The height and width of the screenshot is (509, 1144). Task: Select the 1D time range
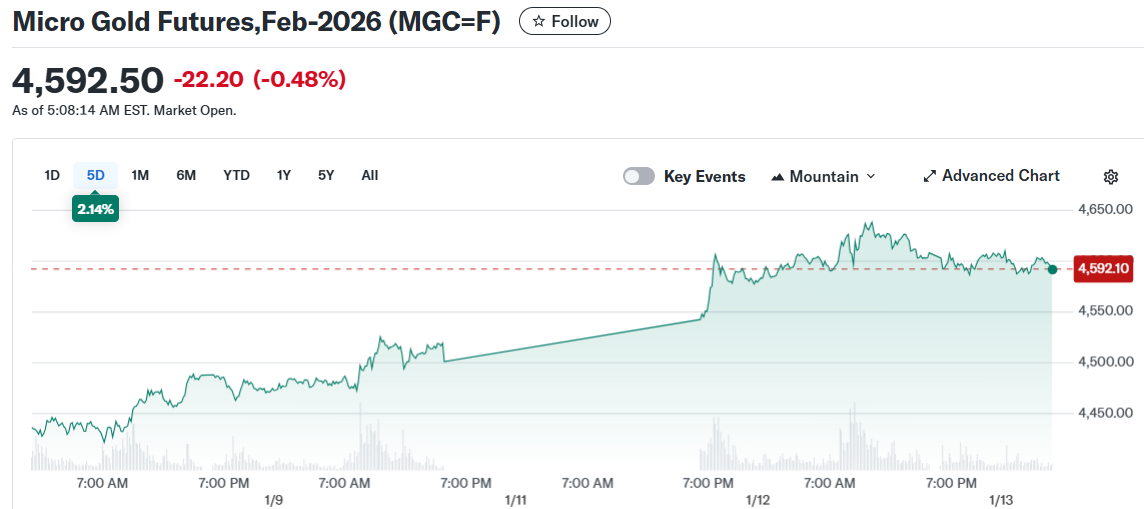(52, 175)
